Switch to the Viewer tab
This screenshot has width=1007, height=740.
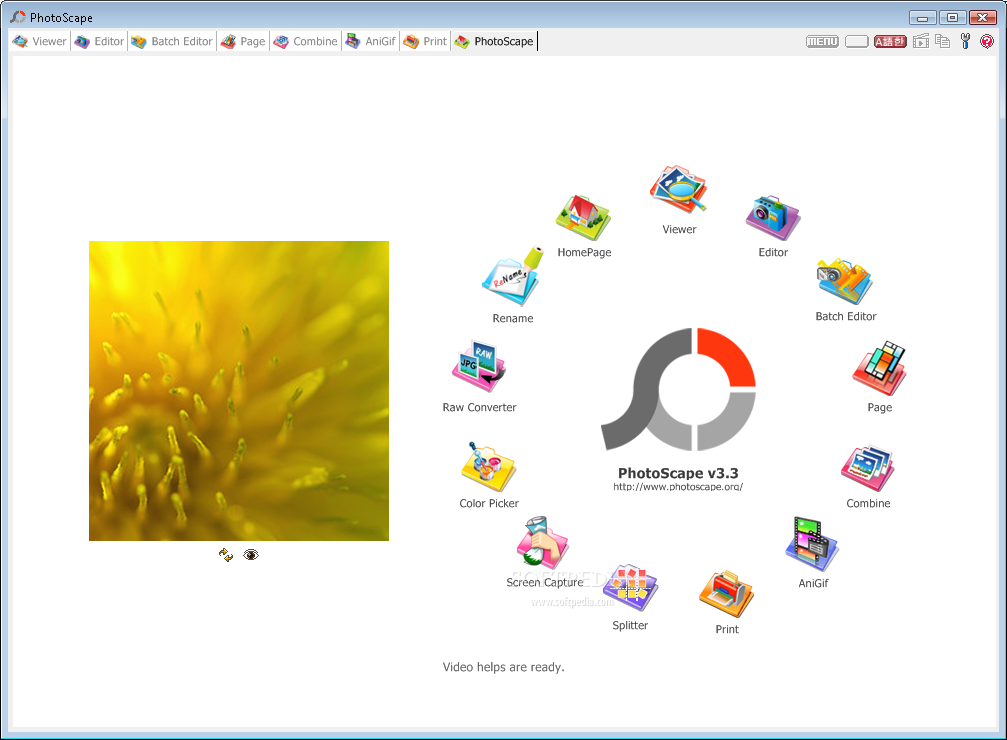pyautogui.click(x=40, y=41)
